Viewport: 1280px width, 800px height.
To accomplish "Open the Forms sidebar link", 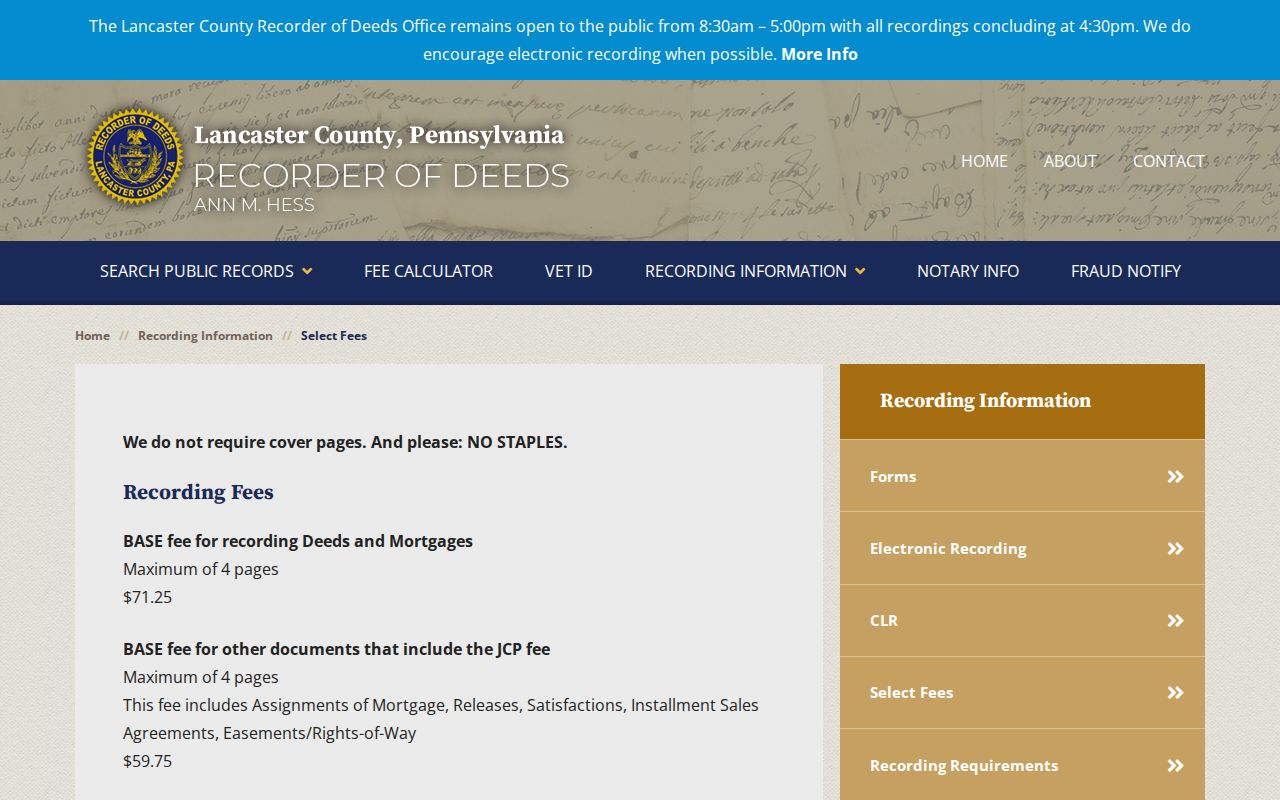I will point(1022,476).
